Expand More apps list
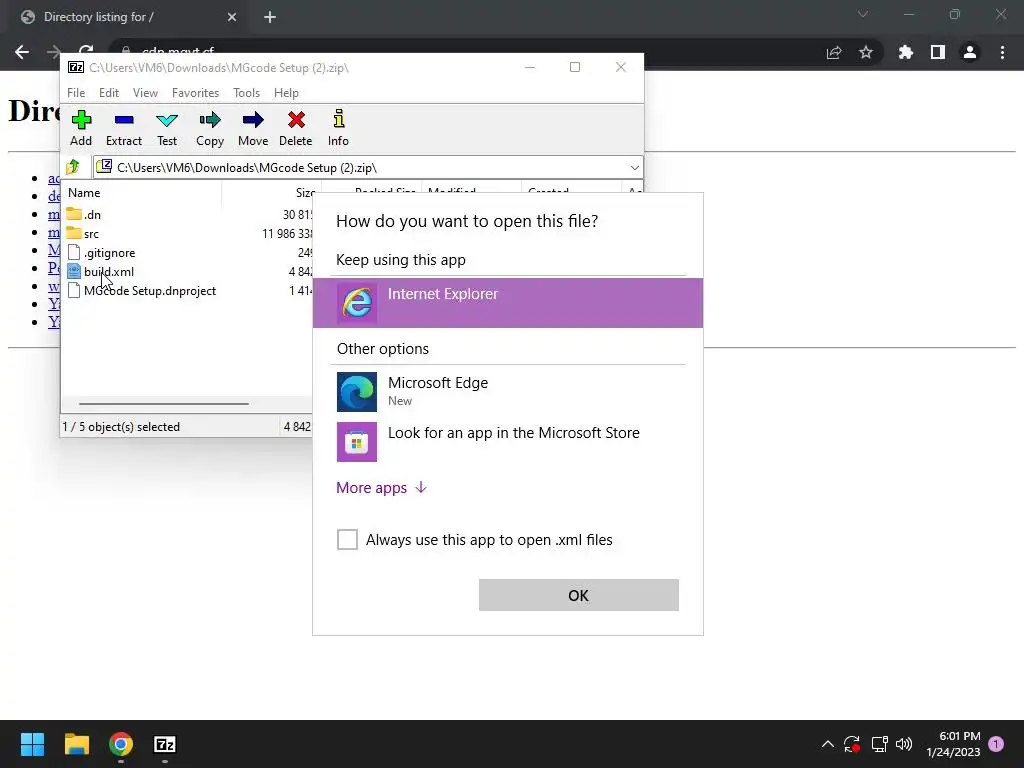The width and height of the screenshot is (1024, 768). click(381, 488)
